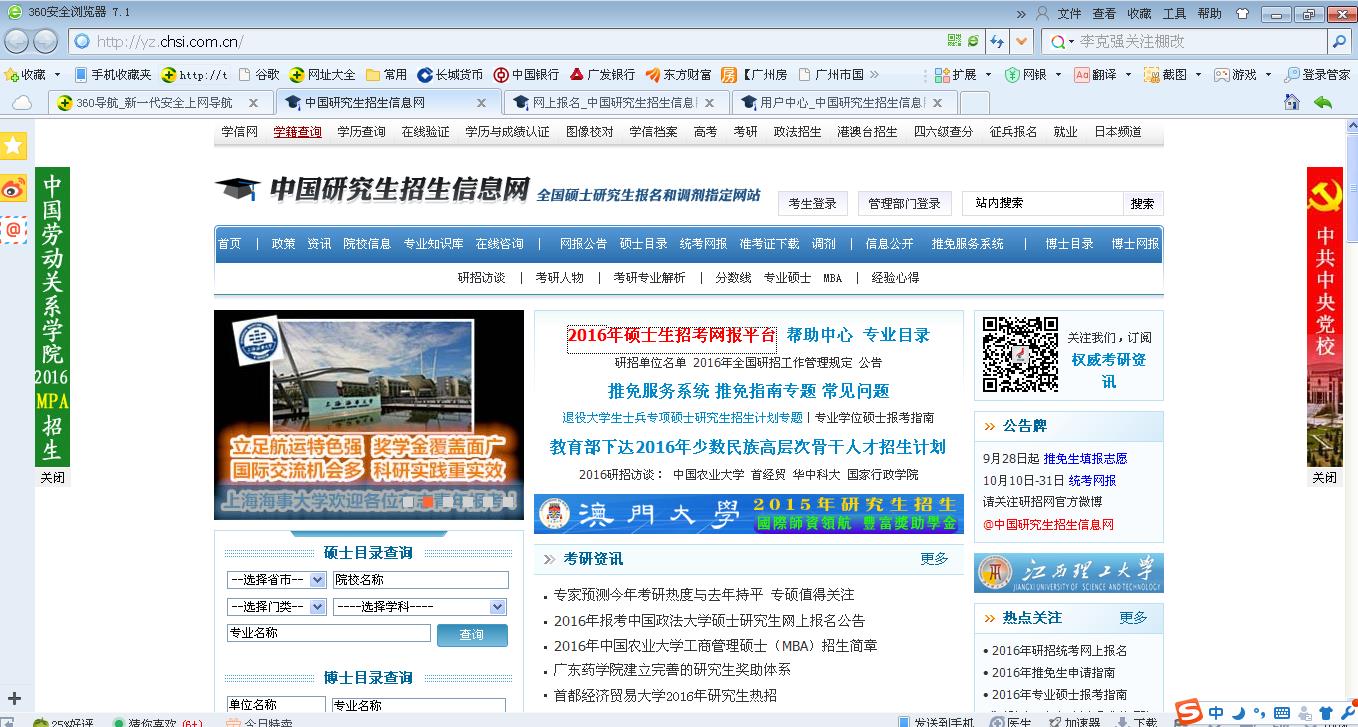The height and width of the screenshot is (727, 1358).
Task: Expand the address bar history dropdown arrow
Action: tap(1021, 41)
